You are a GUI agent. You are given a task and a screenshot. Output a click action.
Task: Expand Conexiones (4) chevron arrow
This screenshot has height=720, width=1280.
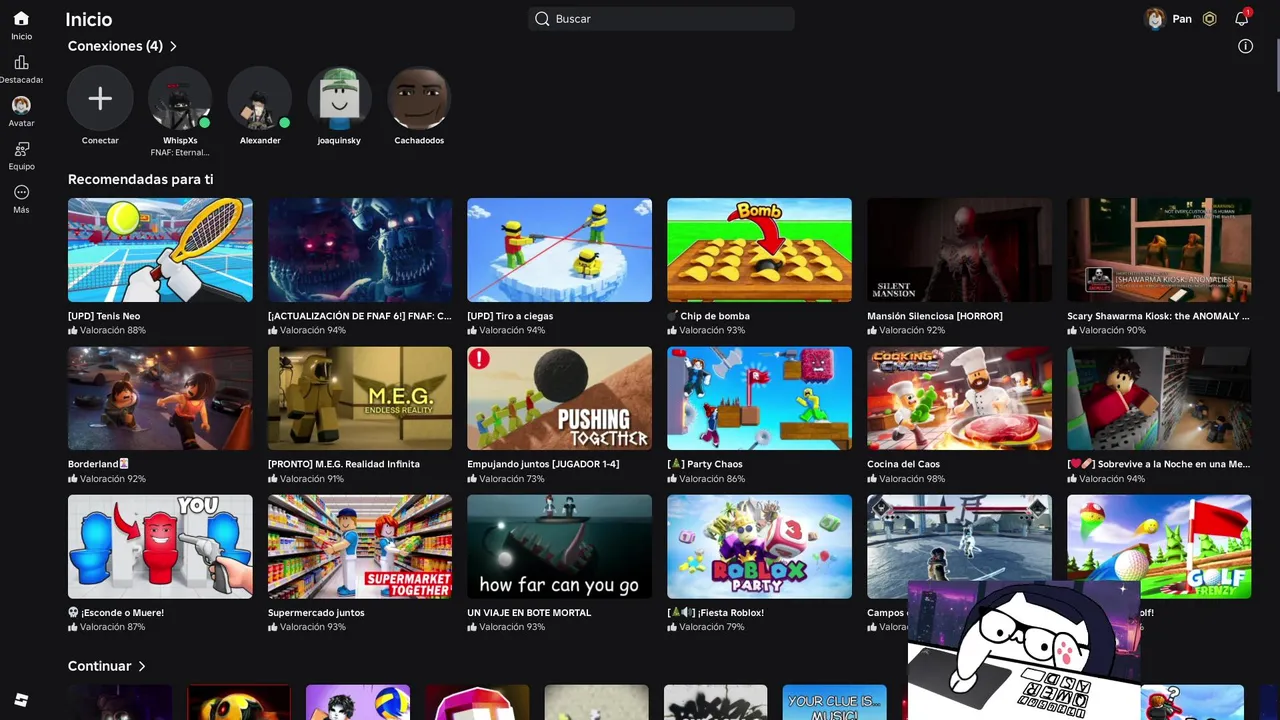(x=173, y=46)
